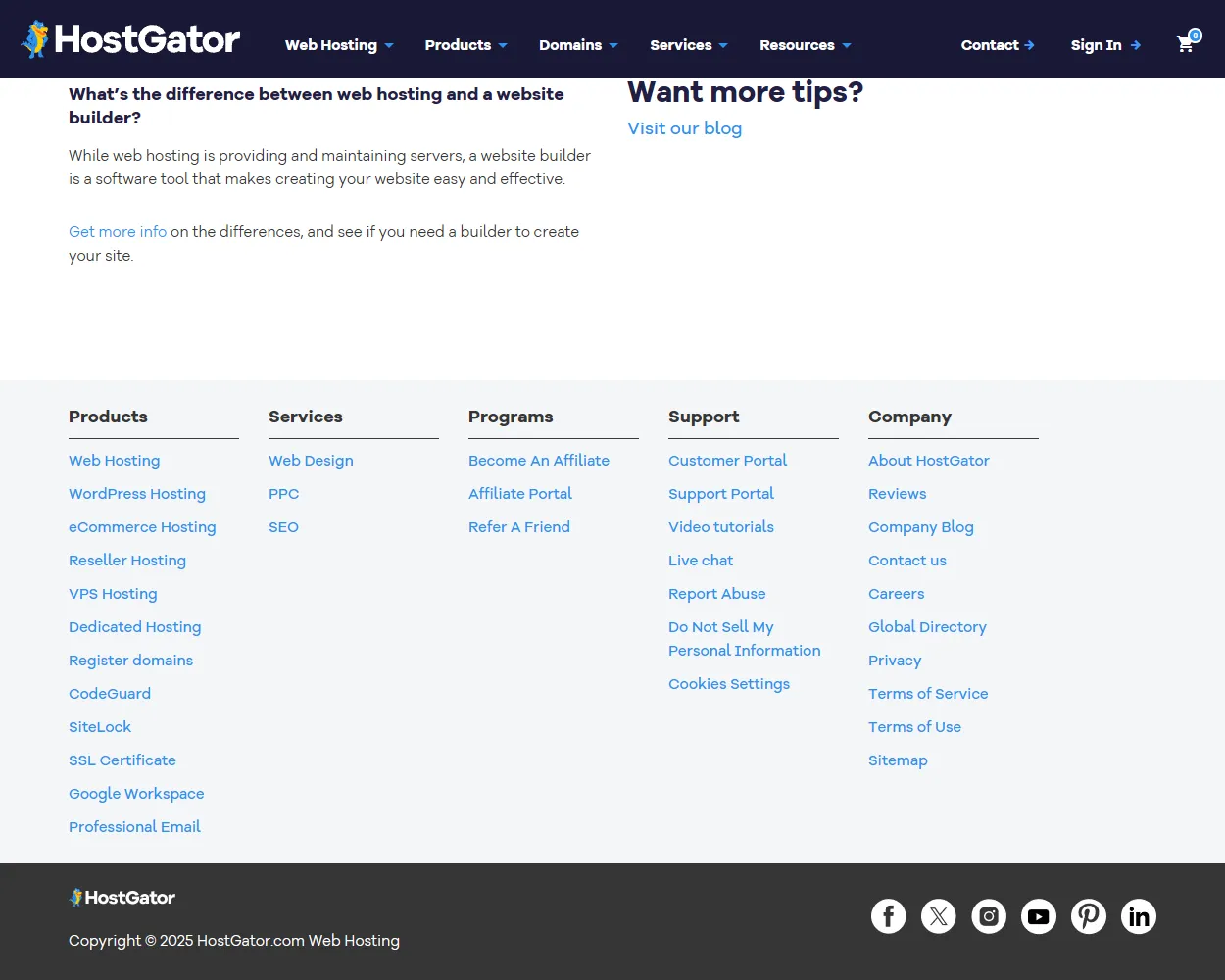Click Become An Affiliate
The image size is (1225, 980).
click(539, 461)
